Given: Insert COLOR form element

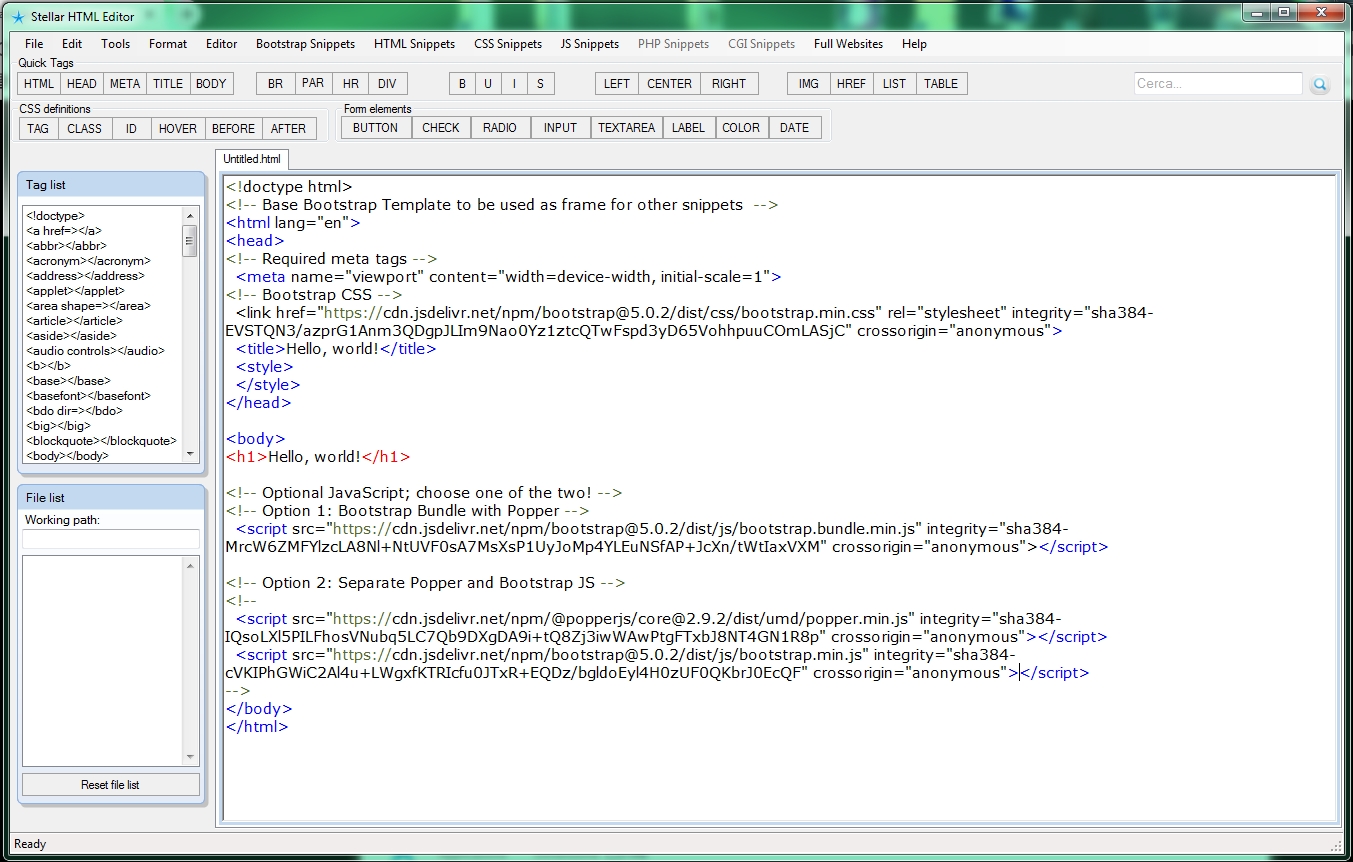Looking at the screenshot, I should (741, 128).
